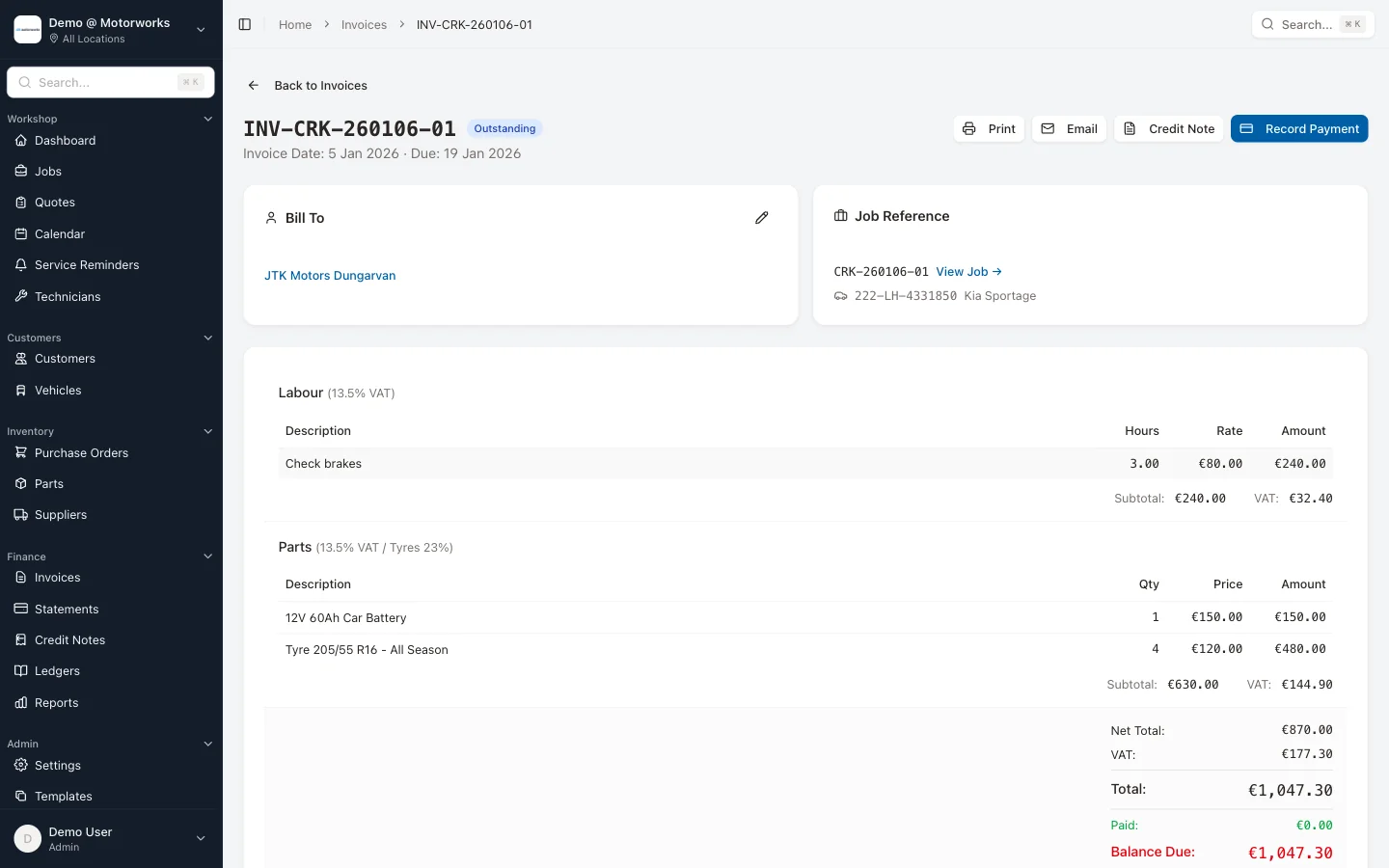
Task: Click the back arrow icon beside Back to Invoices
Action: [x=254, y=86]
